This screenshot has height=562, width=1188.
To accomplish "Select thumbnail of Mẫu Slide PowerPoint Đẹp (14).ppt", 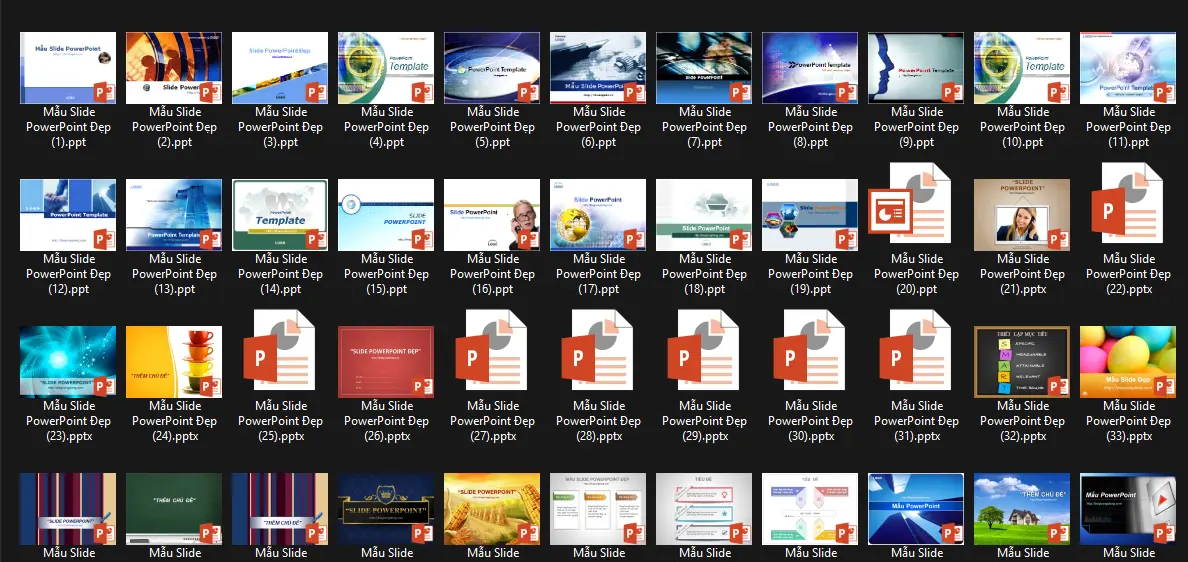I will pos(280,215).
